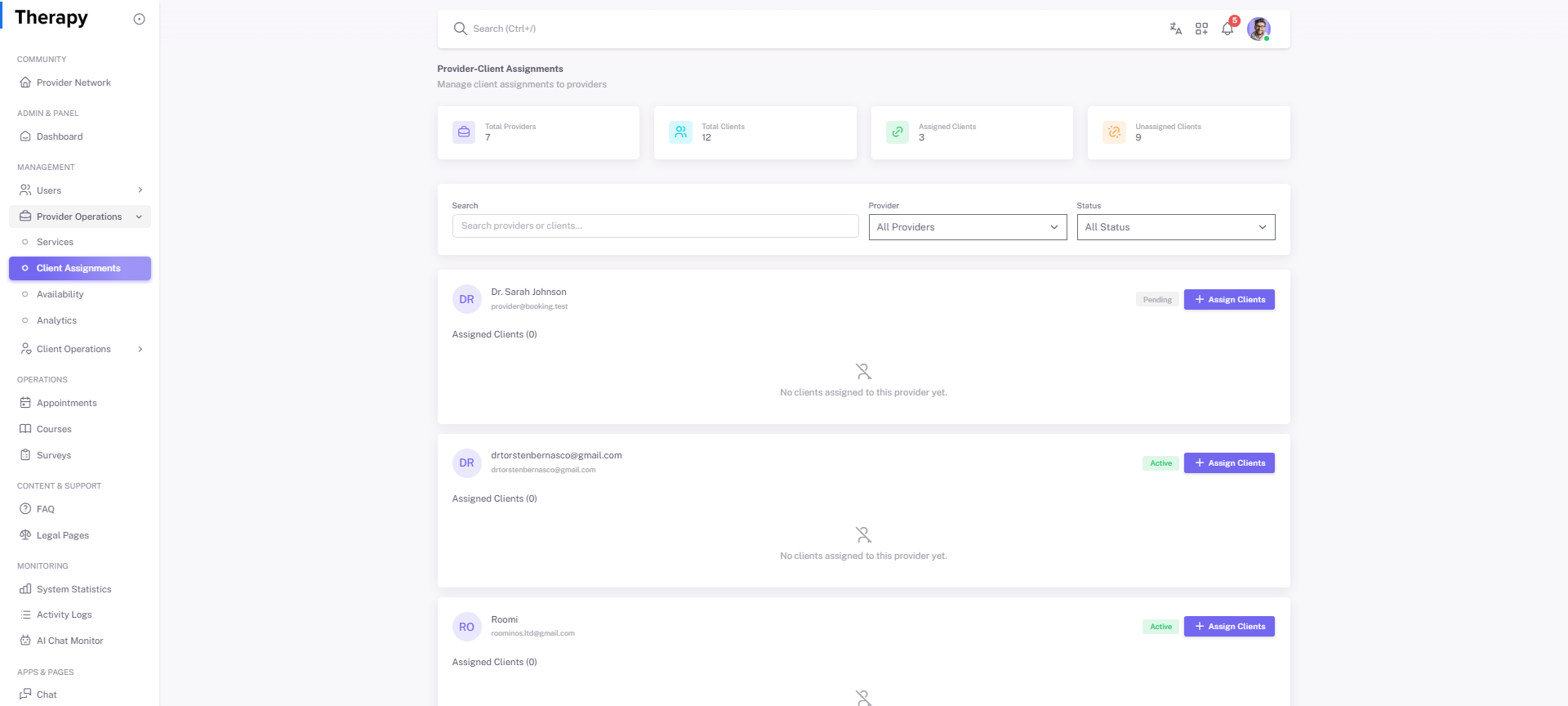Open AI Chat Monitor in sidebar
Image resolution: width=1568 pixels, height=706 pixels.
pos(80,641)
